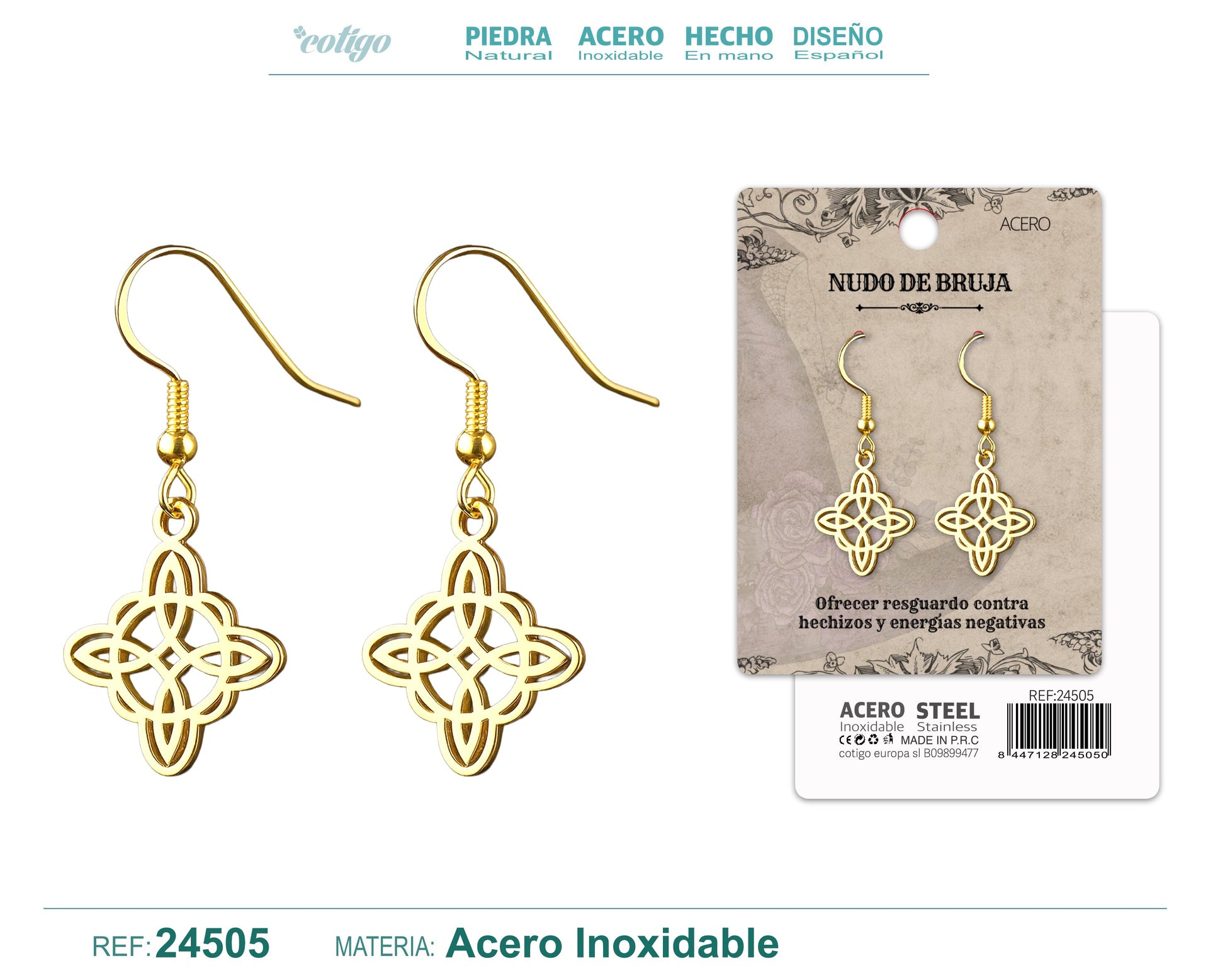Click the cotigo brand logo

(x=342, y=43)
